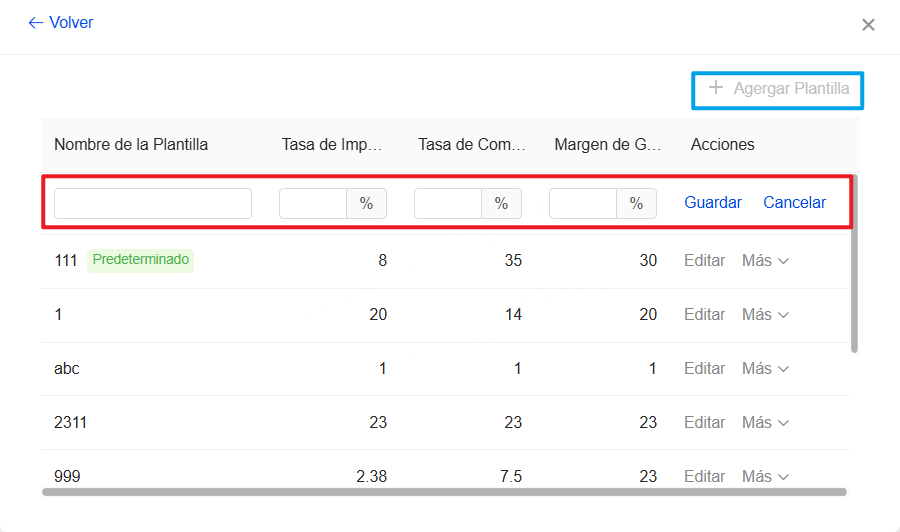Expand Más dropdown for template 111
Viewport: 900px width, 532px height.
(765, 261)
